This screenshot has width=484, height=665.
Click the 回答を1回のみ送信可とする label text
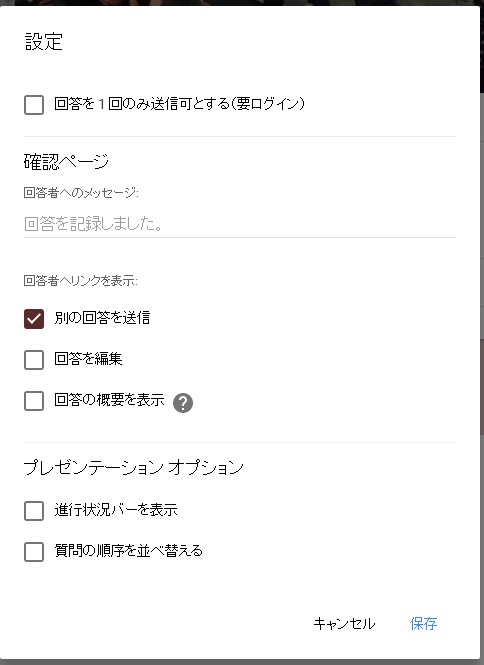coord(179,104)
